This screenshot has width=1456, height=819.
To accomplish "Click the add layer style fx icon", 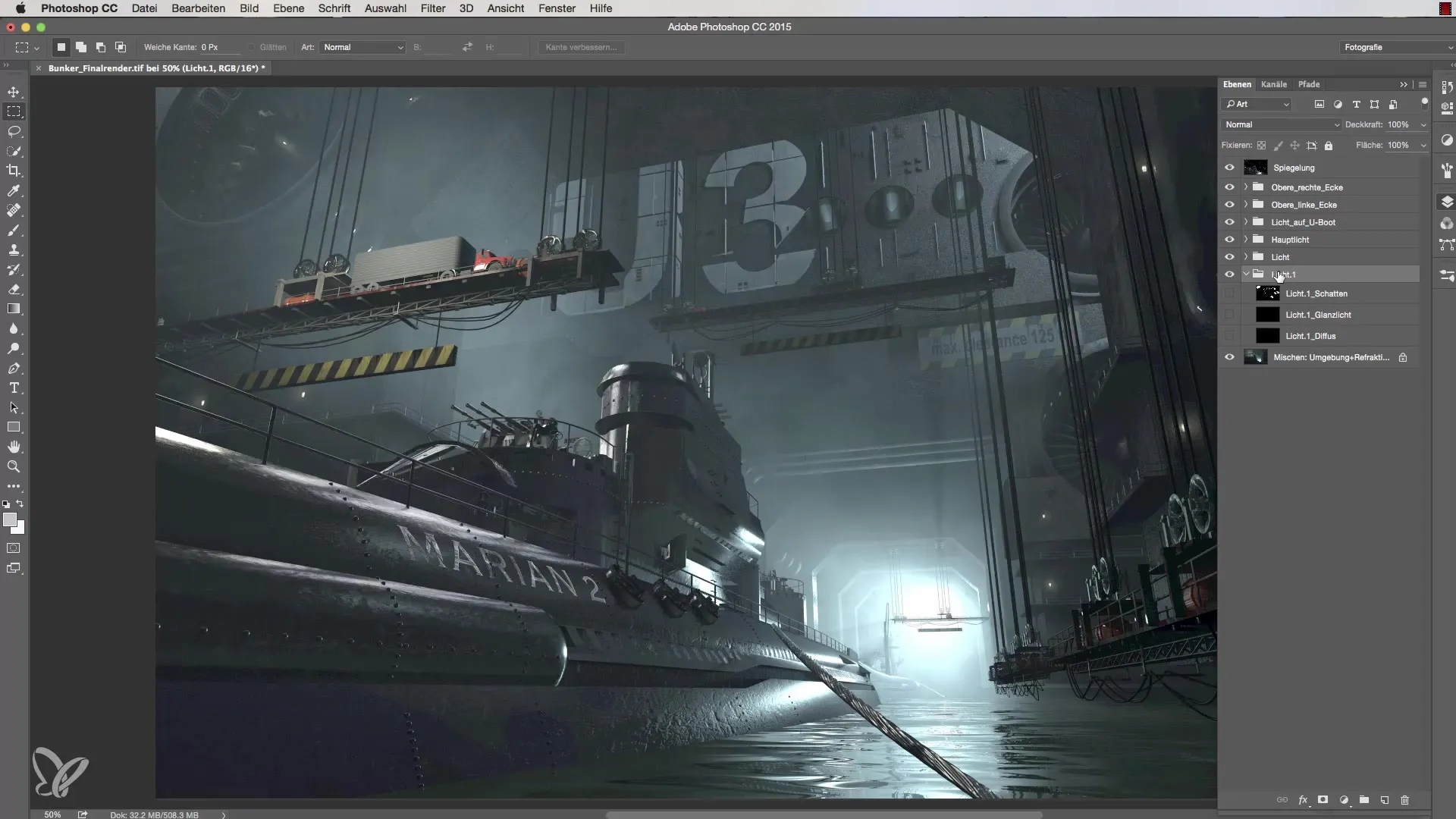I will 1303,800.
